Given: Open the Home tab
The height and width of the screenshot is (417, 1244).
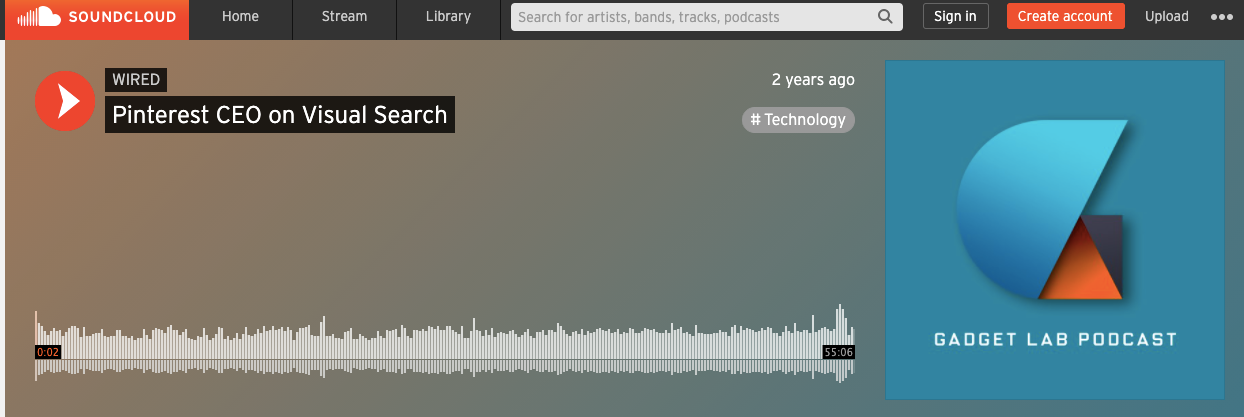Looking at the screenshot, I should pyautogui.click(x=240, y=17).
